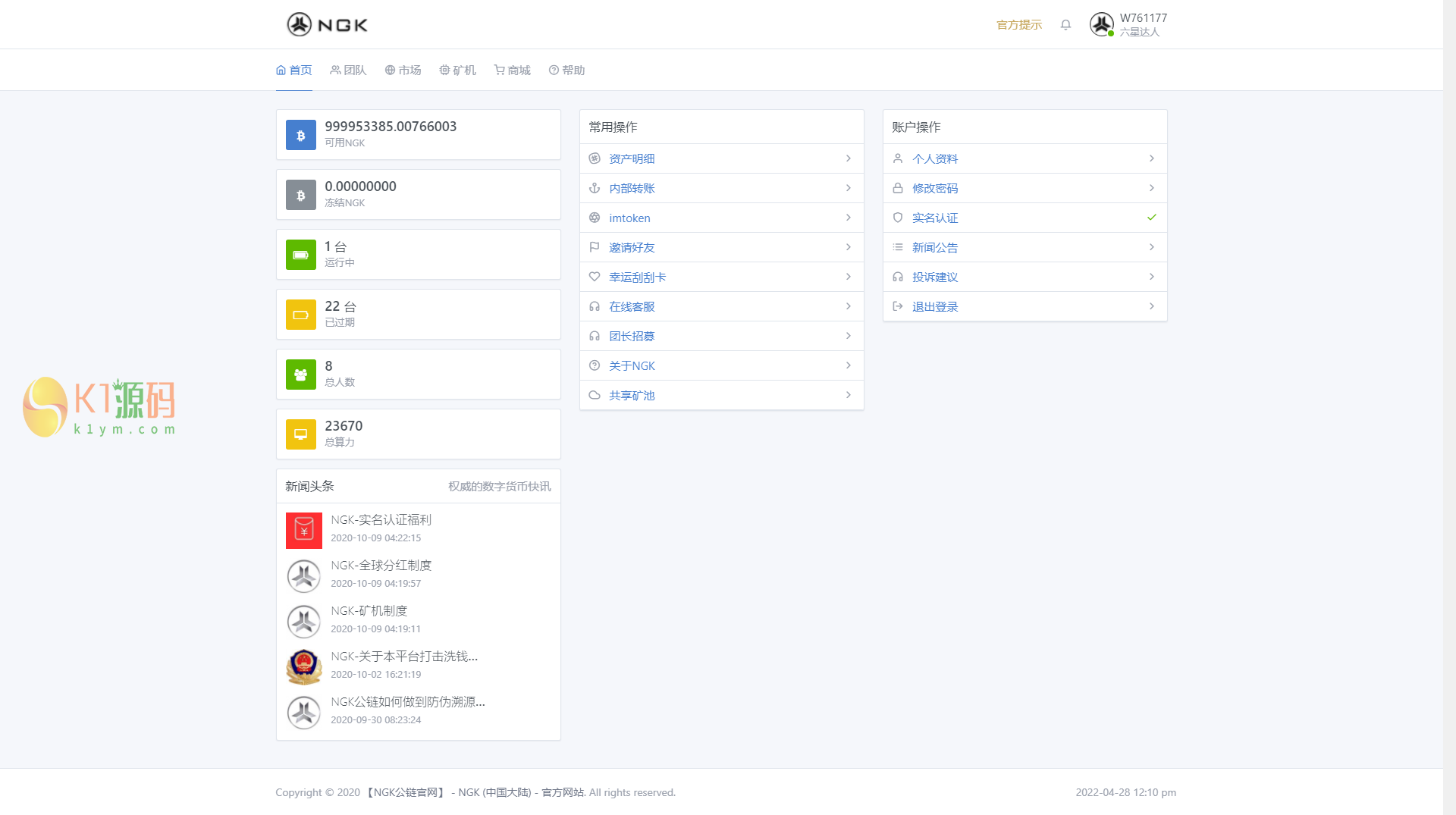Click the asset details icon
The image size is (1456, 815).
click(595, 158)
